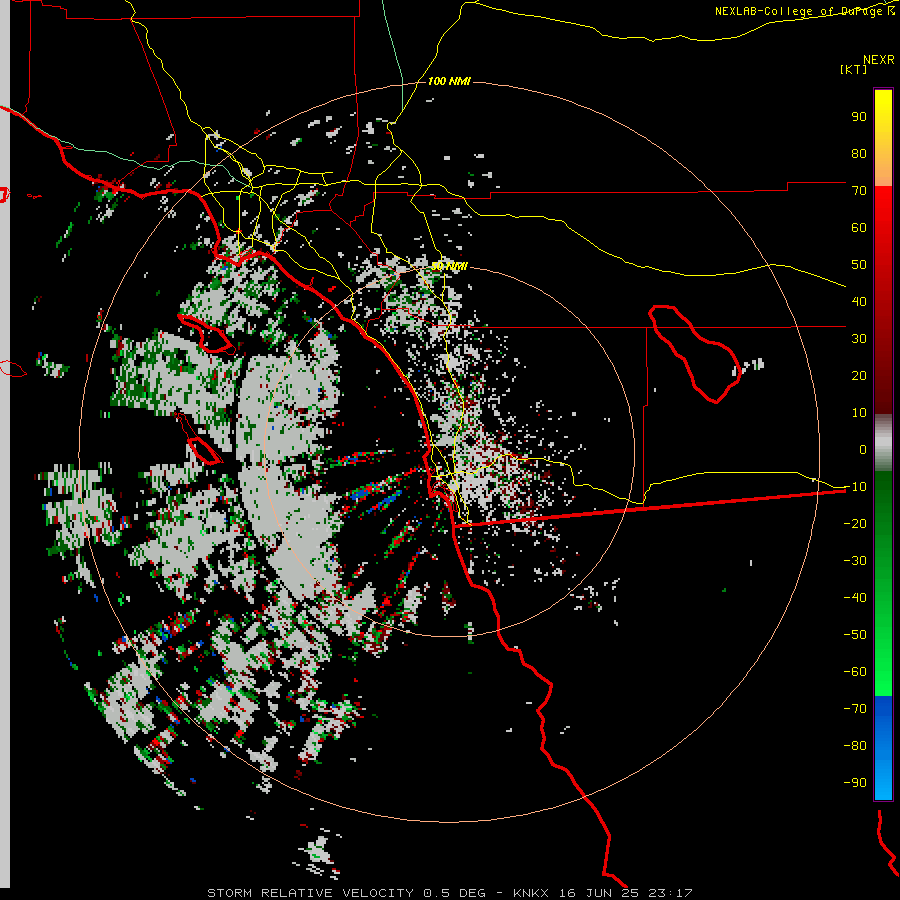Click the Storm Relative Velocity caption at bottom
This screenshot has width=900, height=900.
[449, 893]
